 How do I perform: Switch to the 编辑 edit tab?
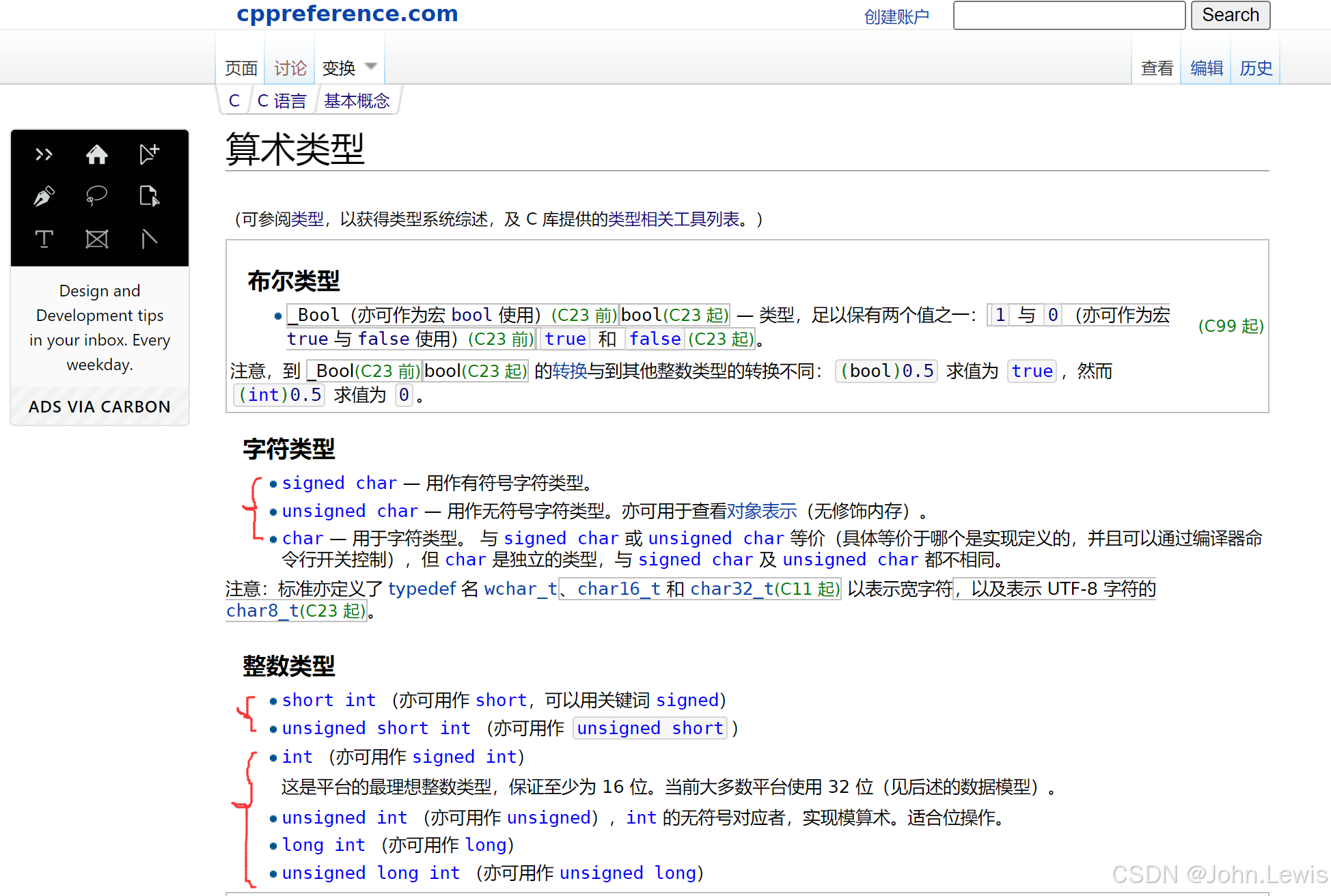1206,68
